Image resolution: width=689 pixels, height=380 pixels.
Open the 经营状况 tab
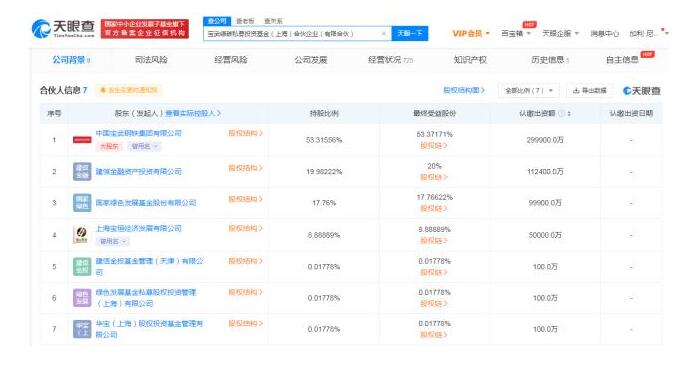tap(390, 60)
